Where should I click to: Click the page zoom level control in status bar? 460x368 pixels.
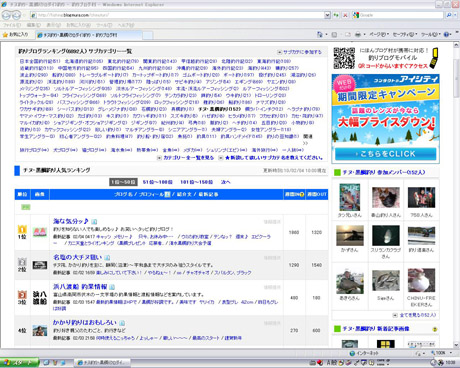441,353
